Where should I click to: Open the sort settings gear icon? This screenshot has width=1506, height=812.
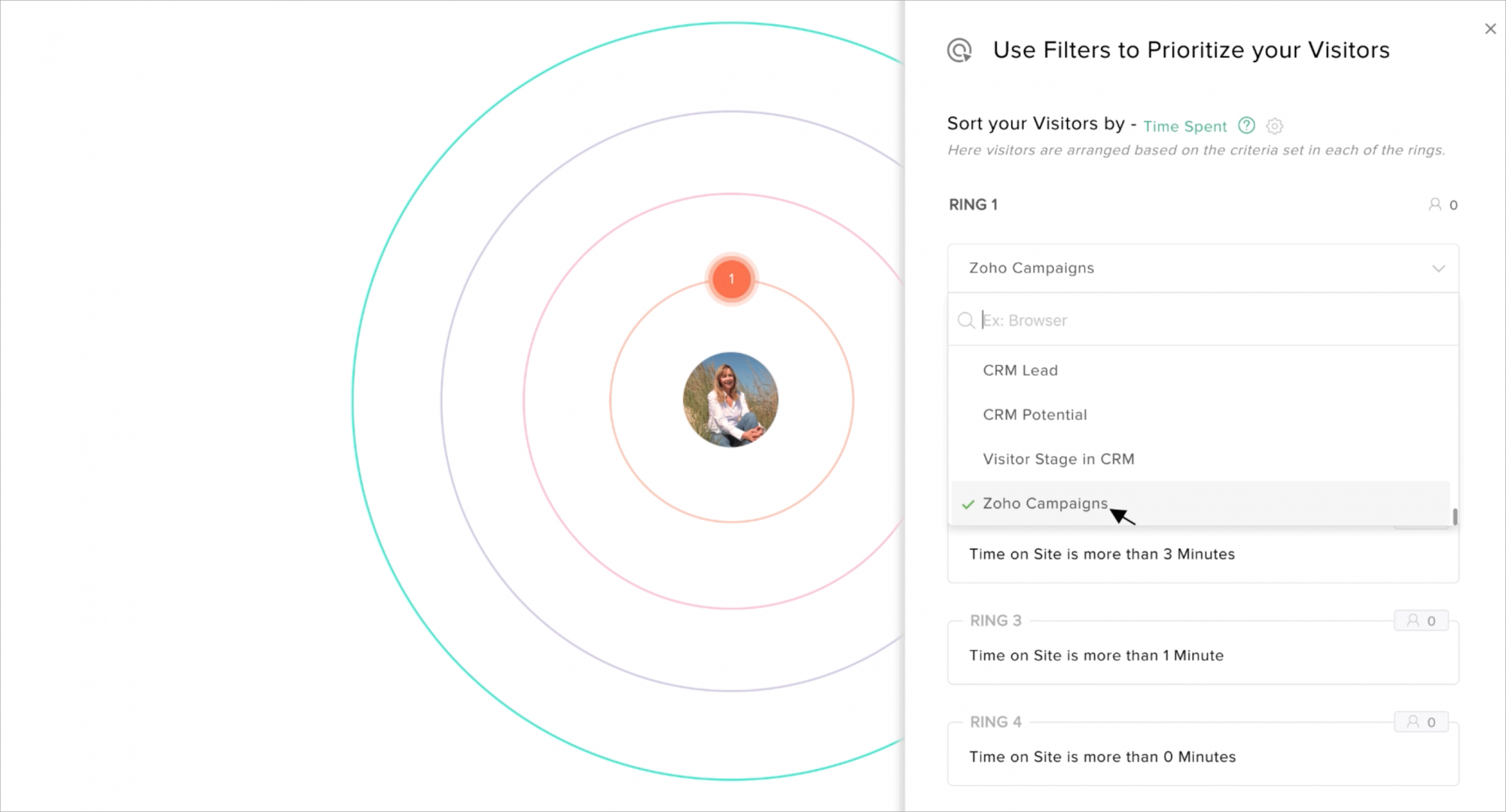tap(1274, 126)
